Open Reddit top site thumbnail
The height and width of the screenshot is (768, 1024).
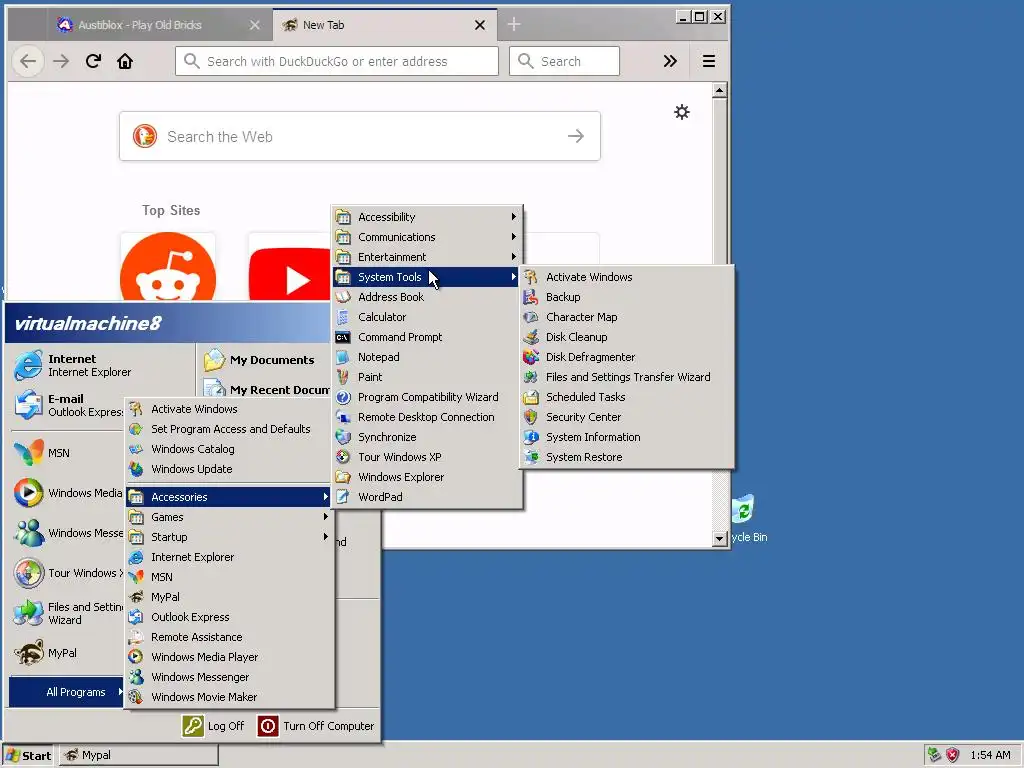pyautogui.click(x=168, y=266)
